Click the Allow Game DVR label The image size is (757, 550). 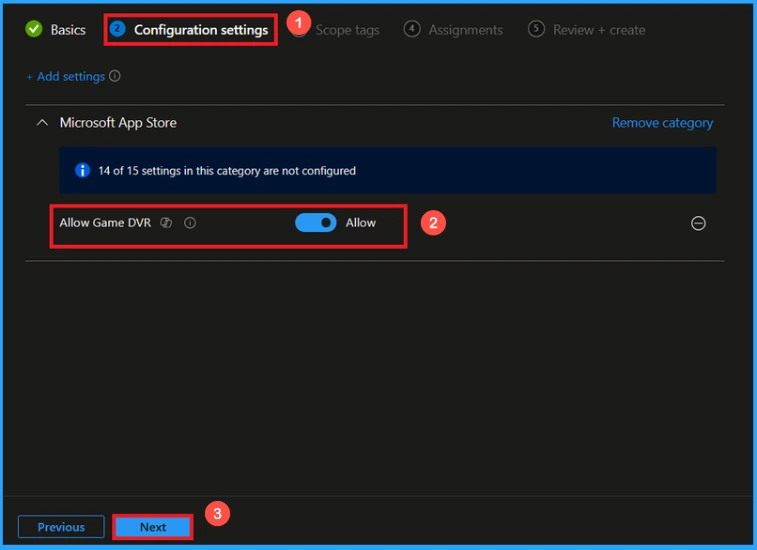(x=105, y=223)
